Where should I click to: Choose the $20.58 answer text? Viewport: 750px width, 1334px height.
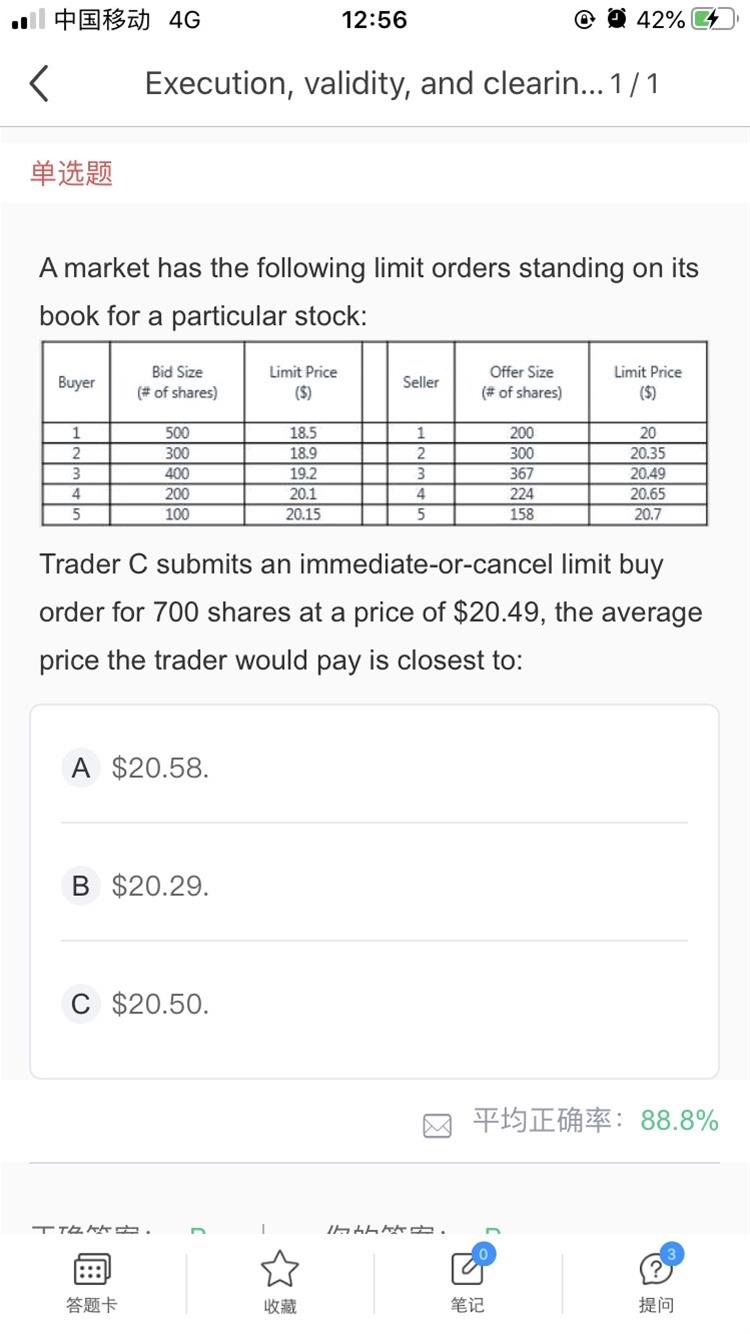coord(160,768)
